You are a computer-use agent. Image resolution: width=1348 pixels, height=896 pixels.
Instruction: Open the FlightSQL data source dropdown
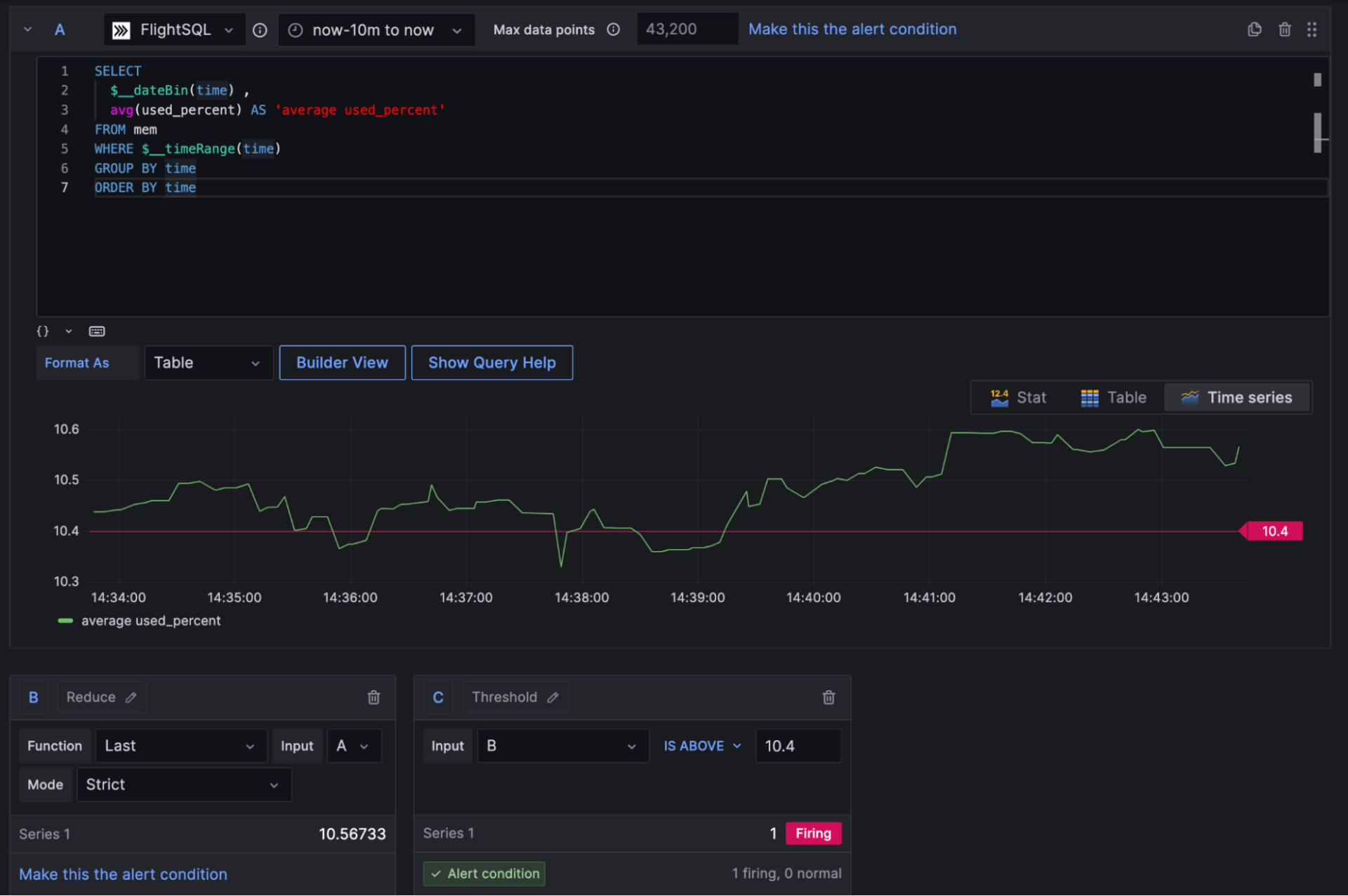point(175,30)
